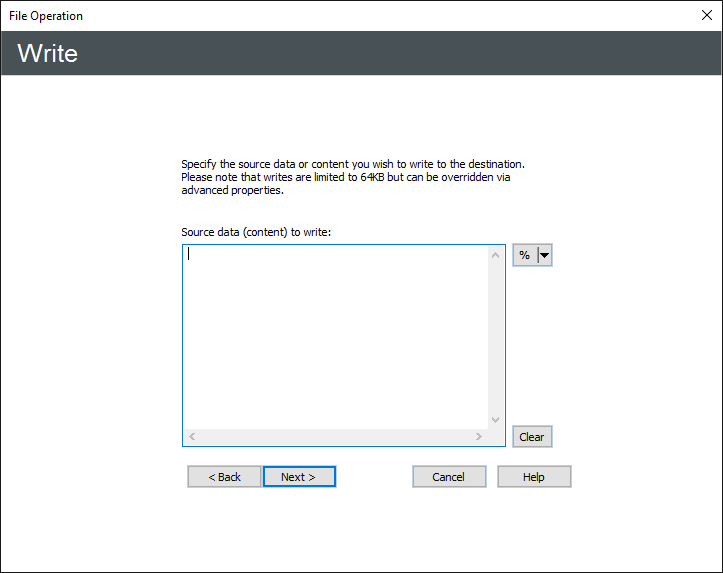This screenshot has width=723, height=573.
Task: Click the text area's scroll up arrow
Action: [x=496, y=255]
